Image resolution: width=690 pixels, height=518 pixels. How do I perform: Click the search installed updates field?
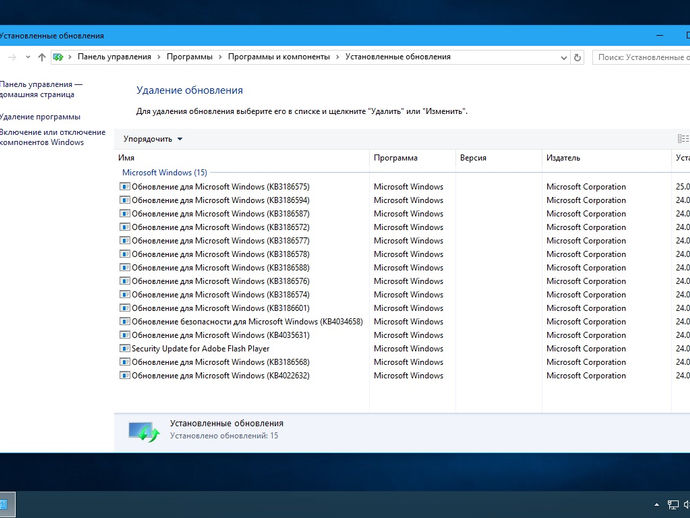[641, 57]
